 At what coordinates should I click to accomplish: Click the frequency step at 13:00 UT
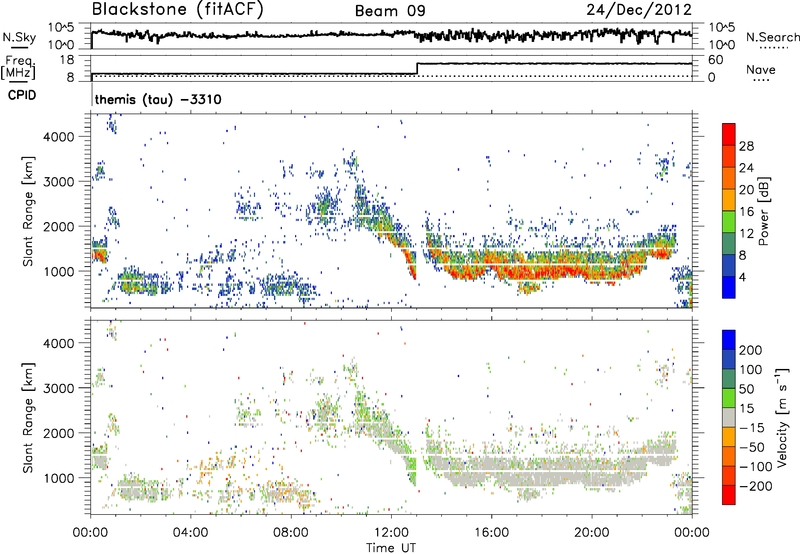point(417,69)
